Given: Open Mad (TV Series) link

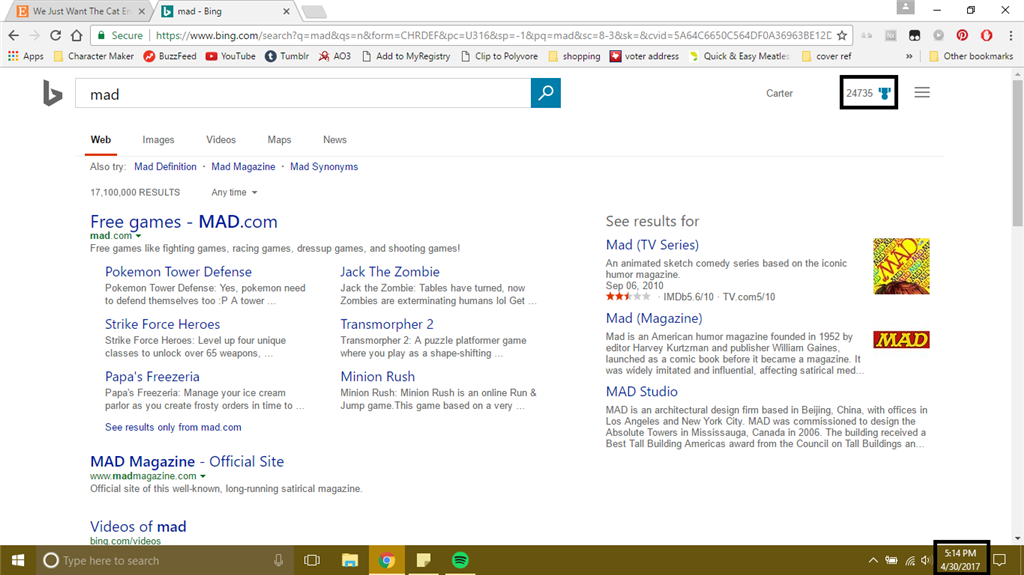Looking at the screenshot, I should (652, 245).
